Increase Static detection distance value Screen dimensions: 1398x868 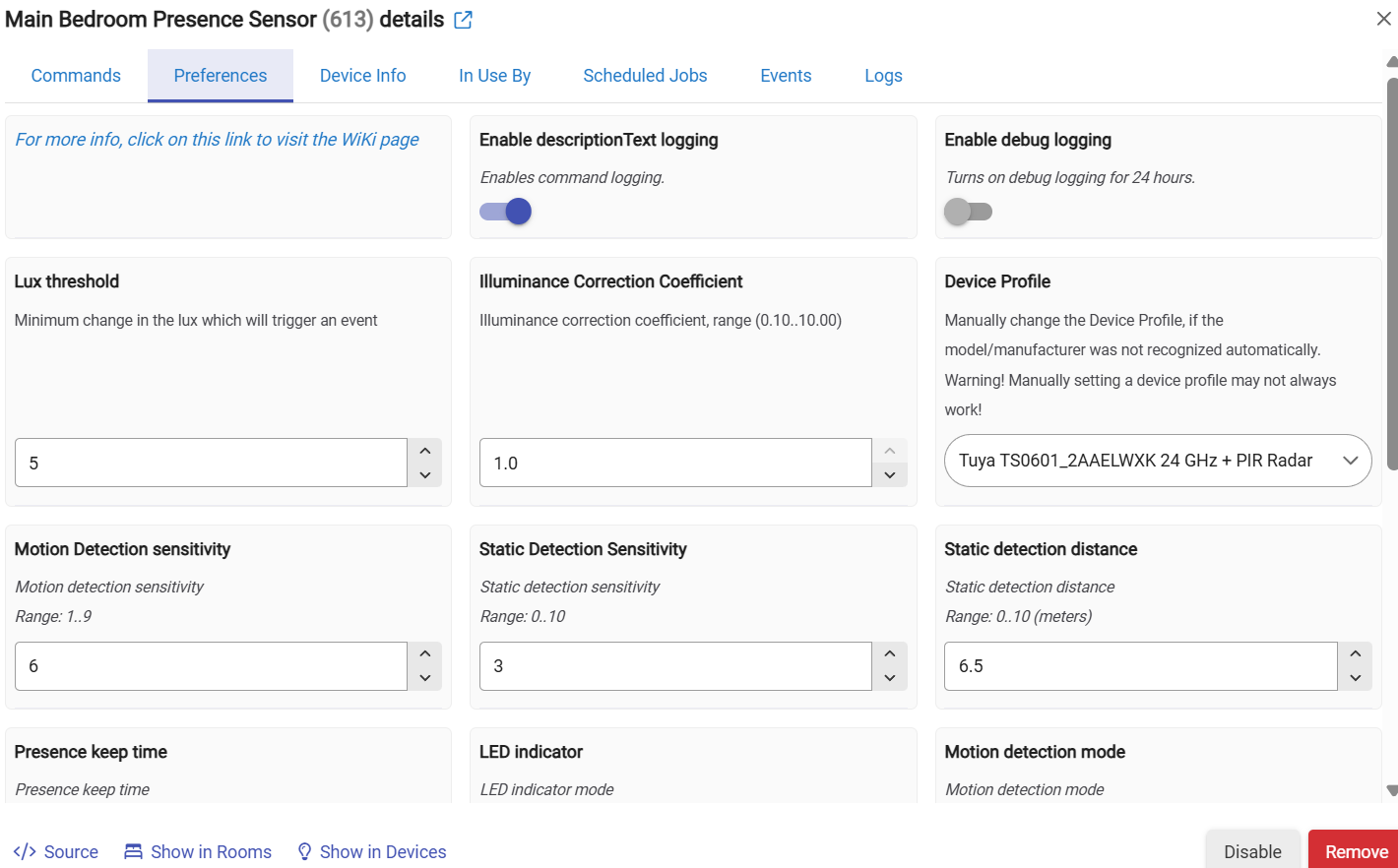coord(1355,653)
